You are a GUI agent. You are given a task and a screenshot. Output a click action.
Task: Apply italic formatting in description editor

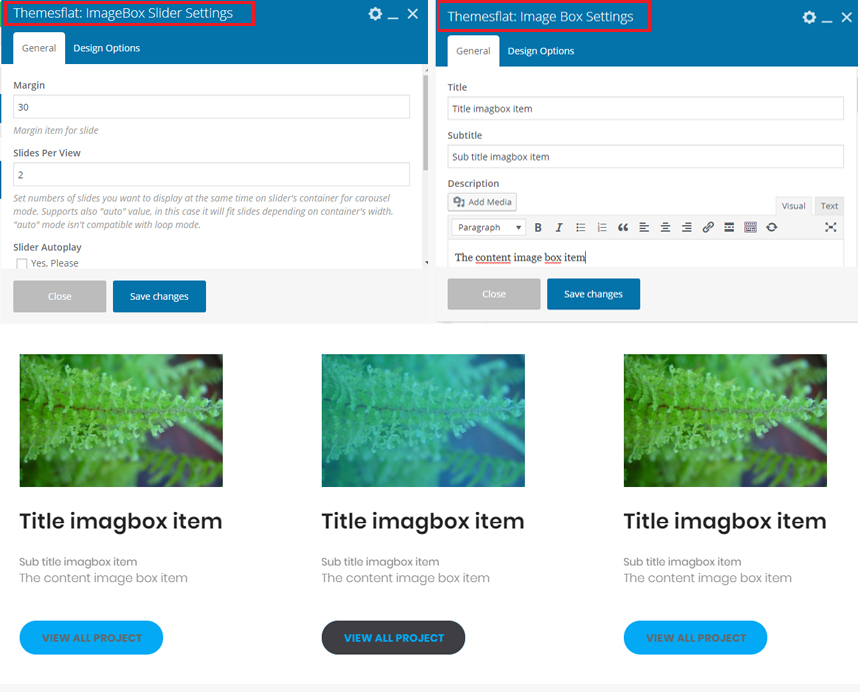pos(559,228)
